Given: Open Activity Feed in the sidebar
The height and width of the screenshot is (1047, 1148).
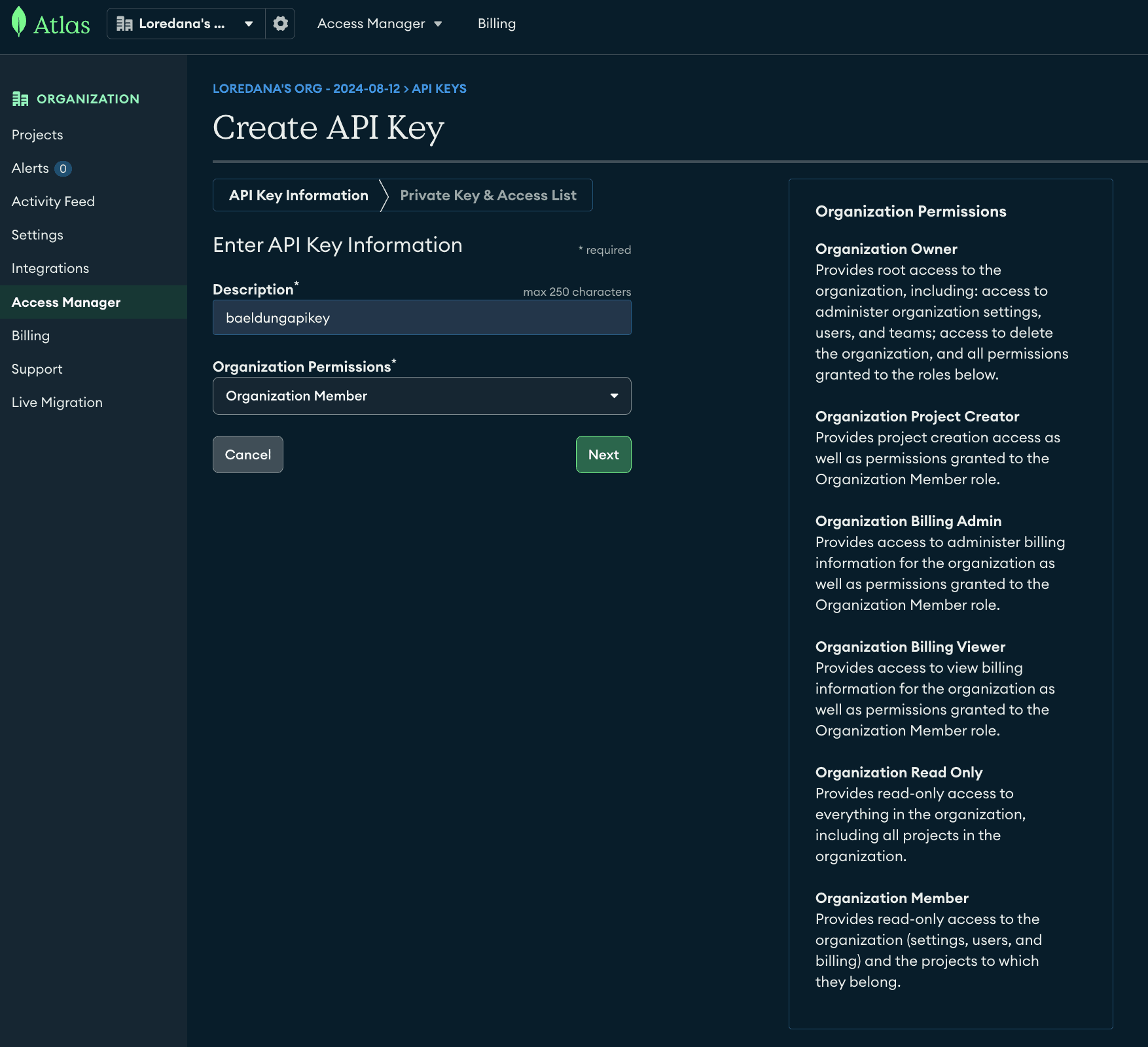Looking at the screenshot, I should coord(53,202).
